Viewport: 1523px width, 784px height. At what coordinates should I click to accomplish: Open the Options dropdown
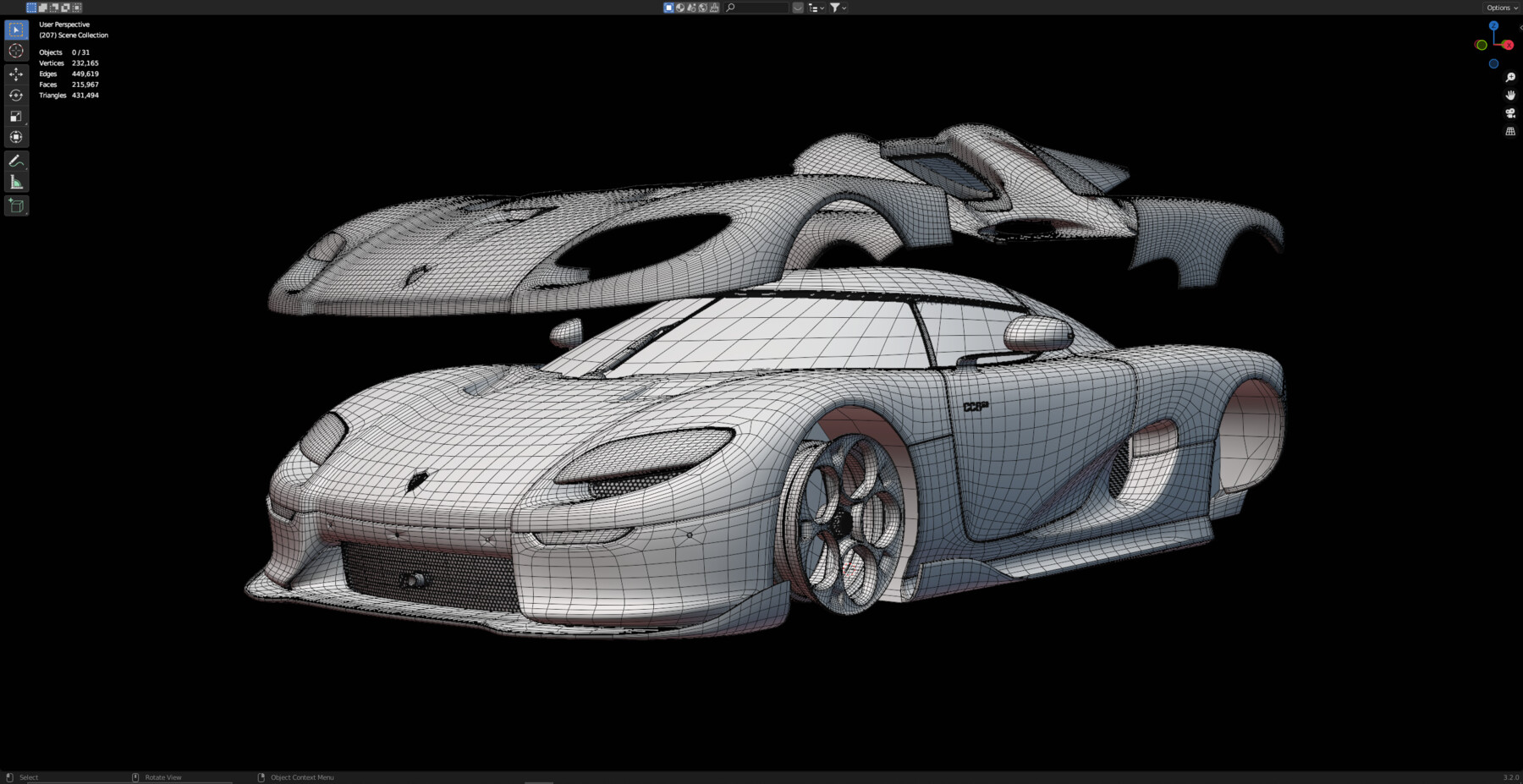tap(1502, 8)
